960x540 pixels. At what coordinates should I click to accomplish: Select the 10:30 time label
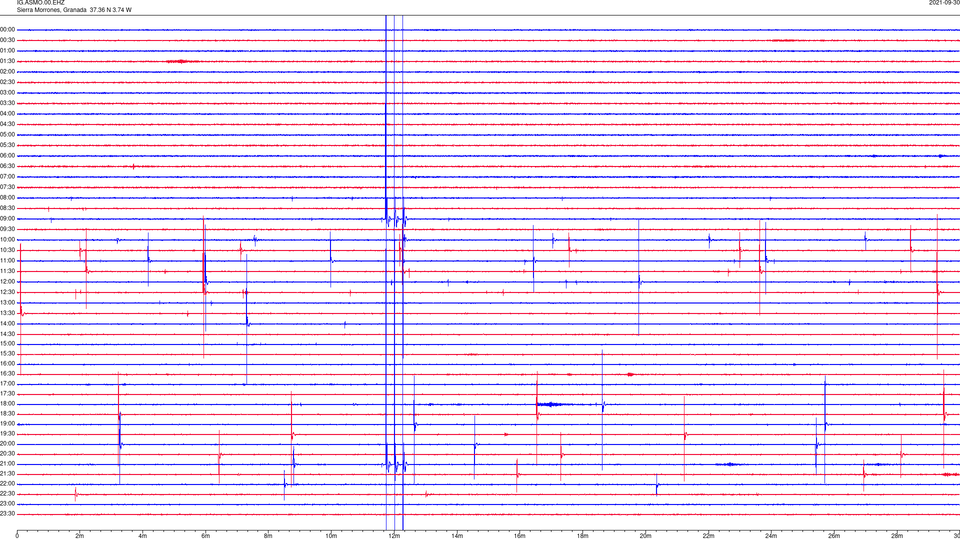point(7,250)
